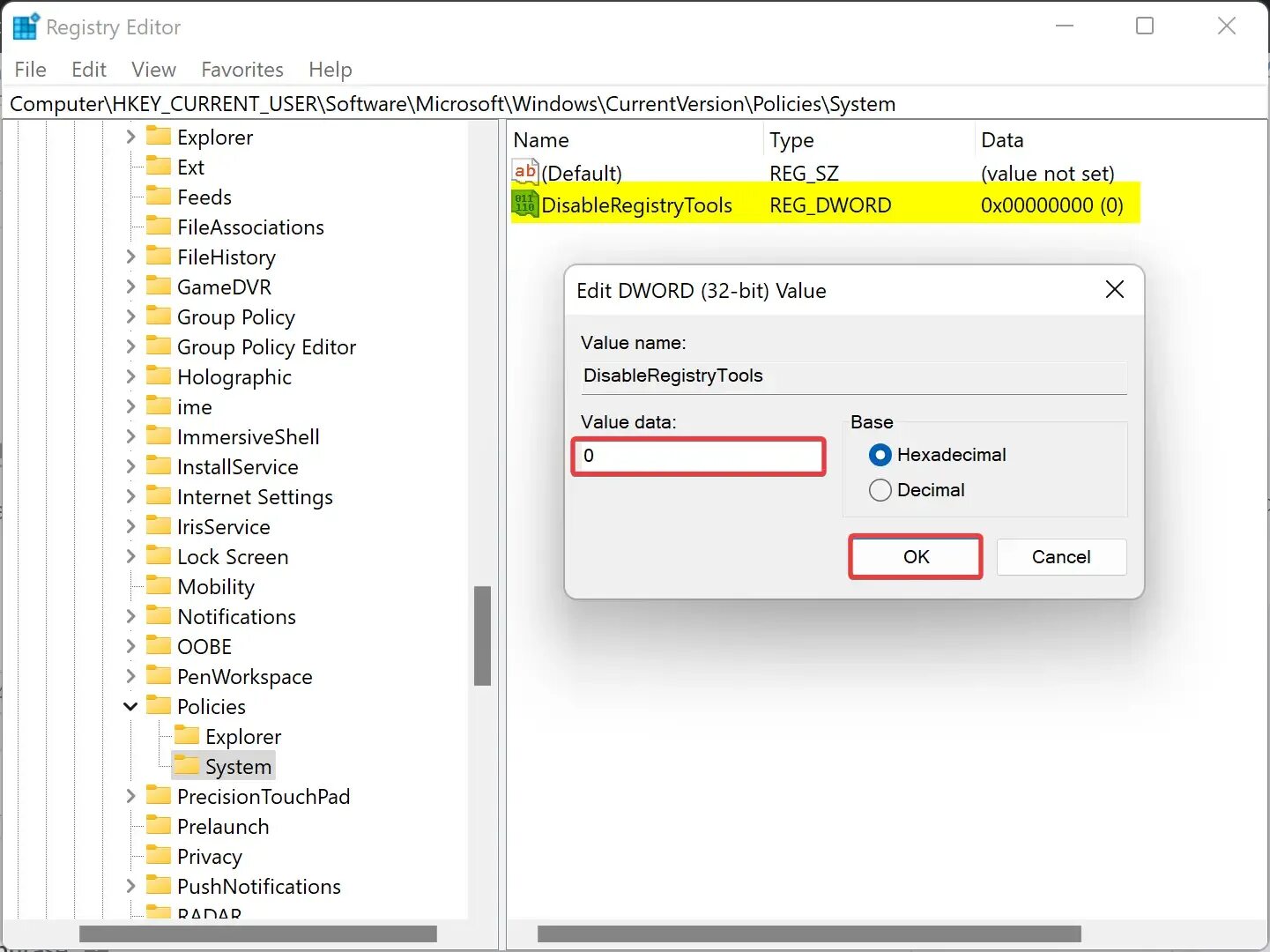
Task: Open the Help menu
Action: pos(330,69)
